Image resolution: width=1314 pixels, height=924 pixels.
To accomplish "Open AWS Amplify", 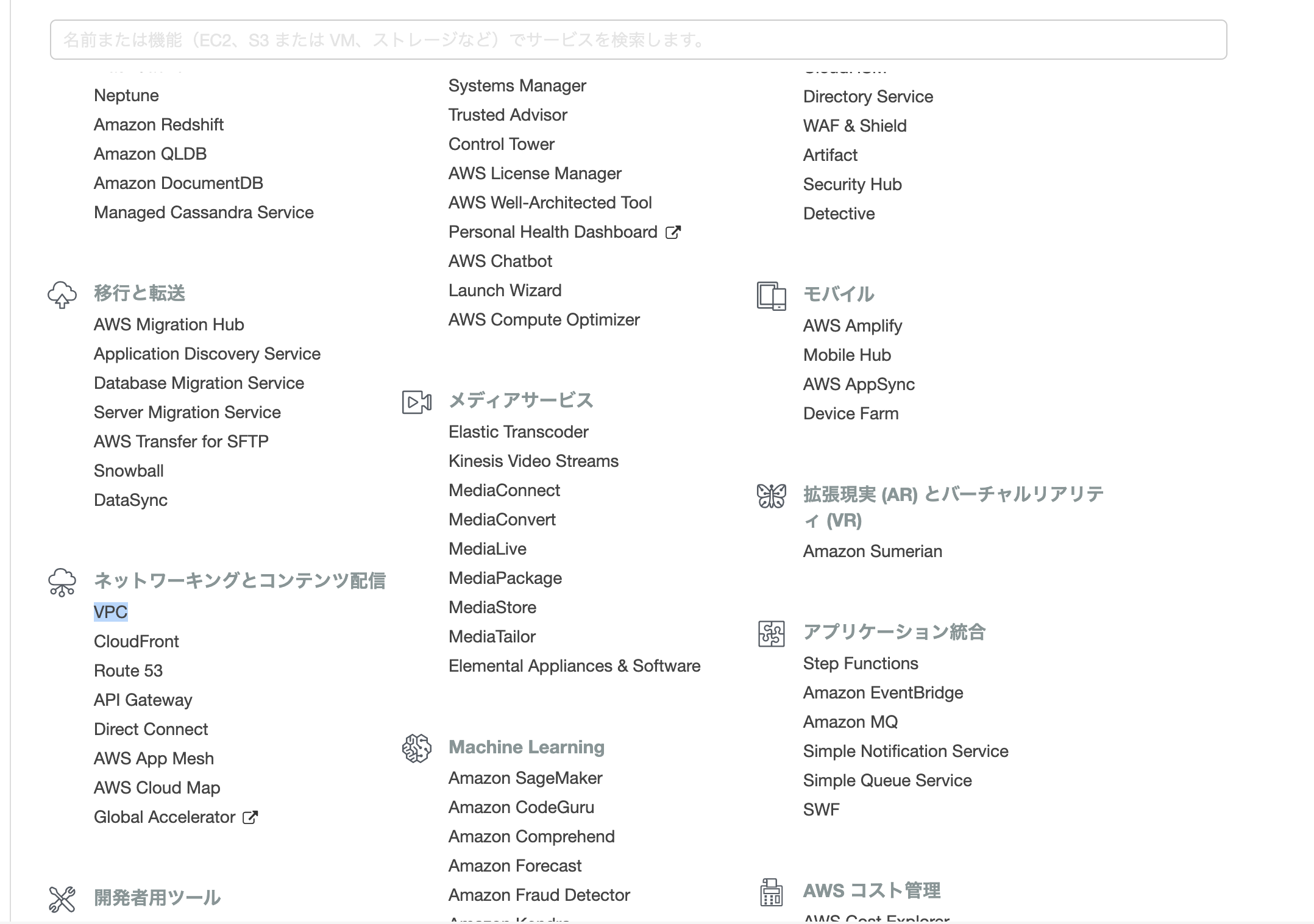I will (853, 325).
